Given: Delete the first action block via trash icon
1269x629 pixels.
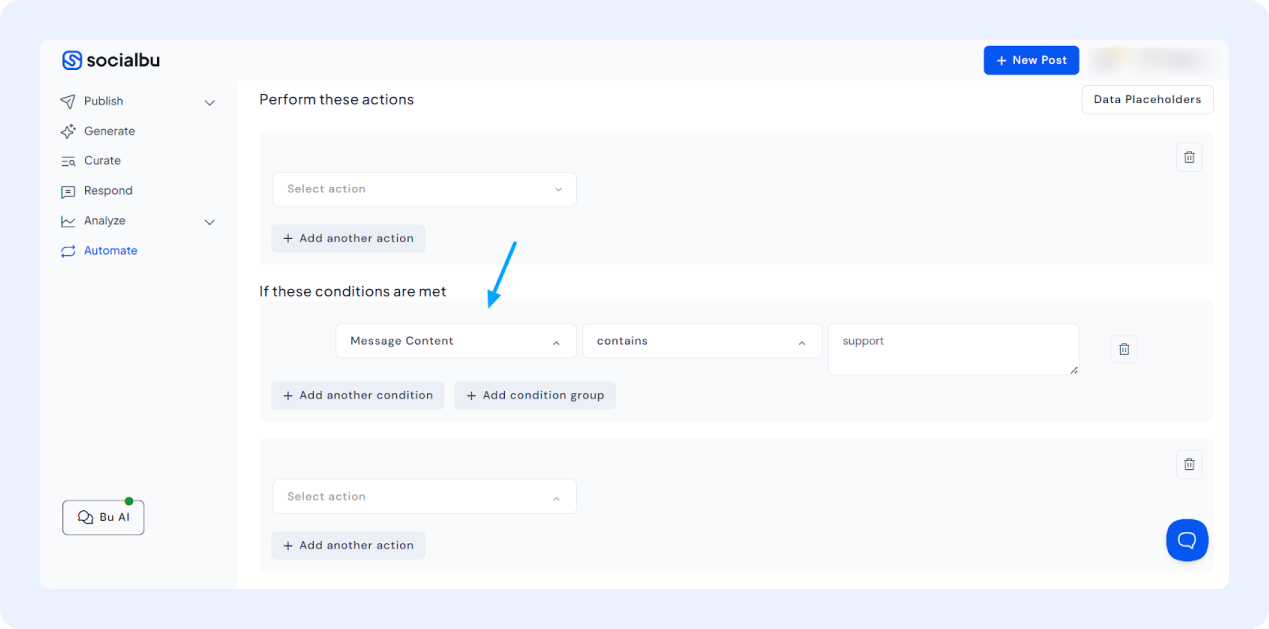Looking at the screenshot, I should 1189,157.
